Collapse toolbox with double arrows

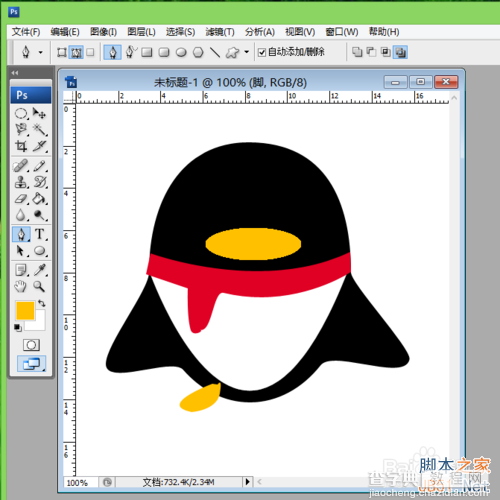15,73
